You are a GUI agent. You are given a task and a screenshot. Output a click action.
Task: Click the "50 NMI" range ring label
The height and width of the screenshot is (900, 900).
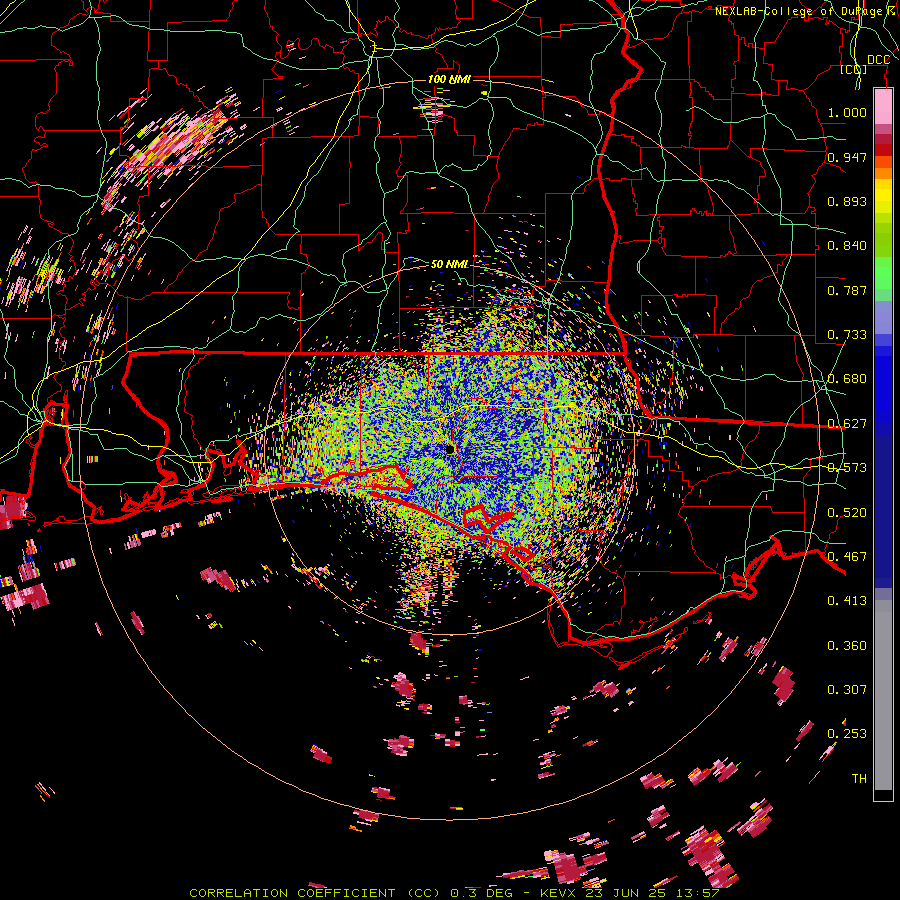[x=449, y=264]
